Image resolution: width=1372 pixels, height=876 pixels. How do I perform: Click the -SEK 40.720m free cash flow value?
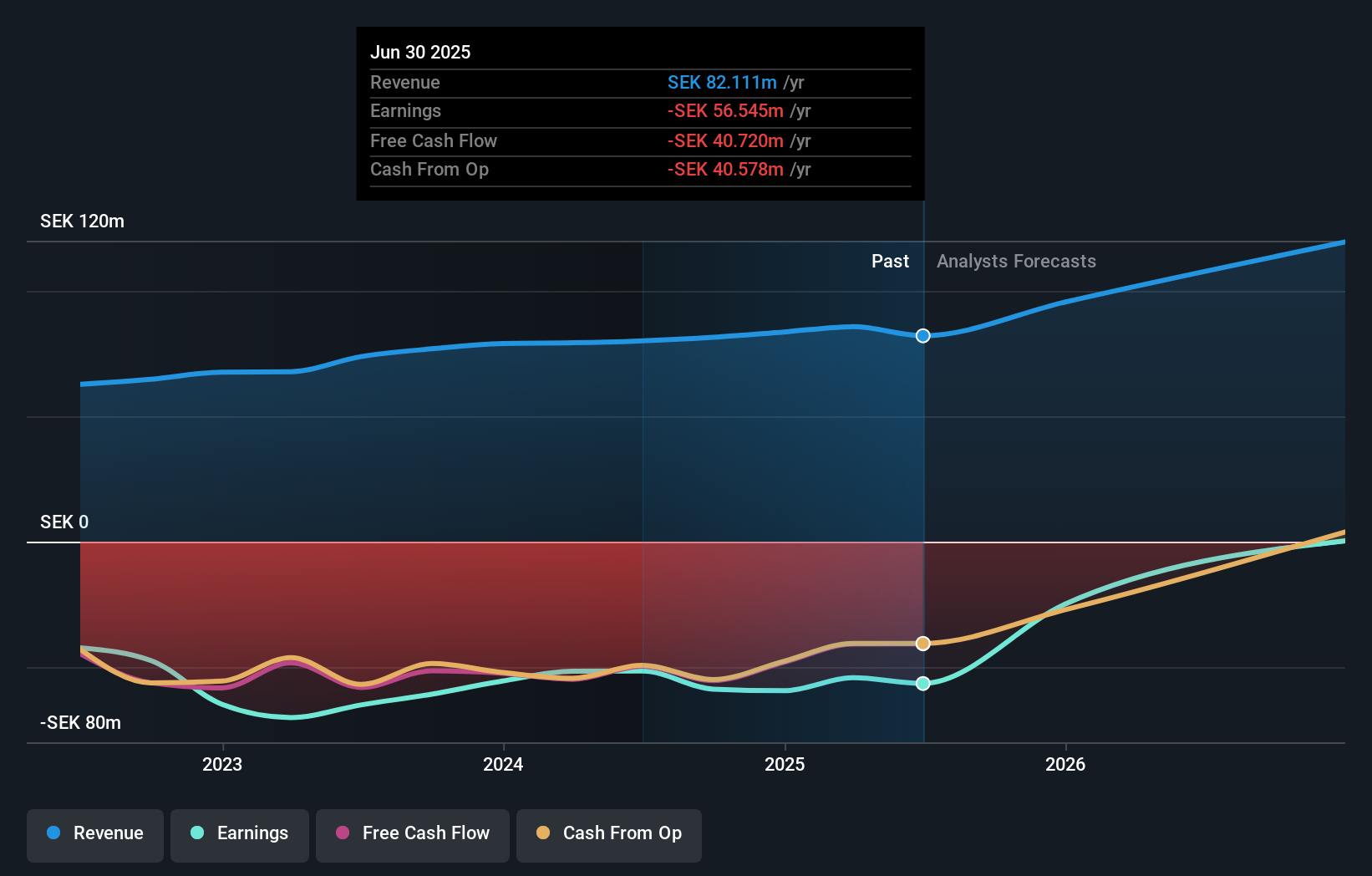point(725,140)
